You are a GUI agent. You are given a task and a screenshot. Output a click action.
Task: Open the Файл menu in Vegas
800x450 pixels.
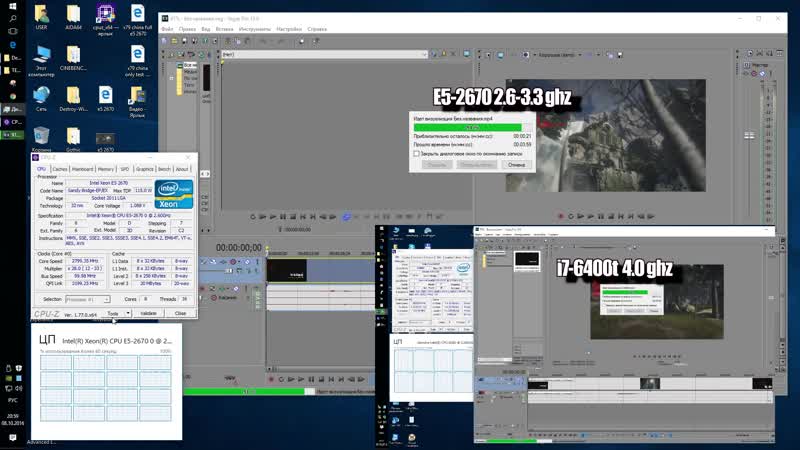coord(167,29)
